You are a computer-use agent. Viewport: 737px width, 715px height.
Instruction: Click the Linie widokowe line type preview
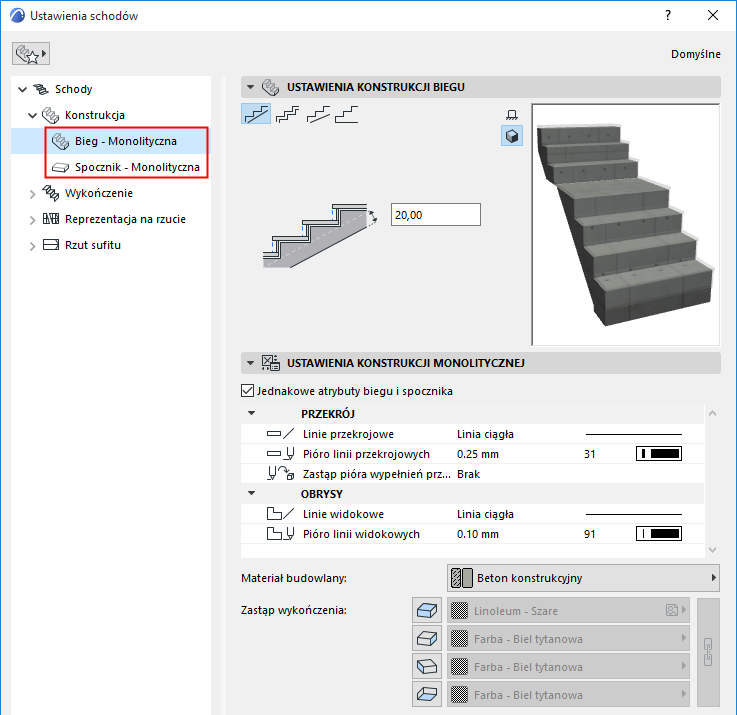(x=633, y=514)
